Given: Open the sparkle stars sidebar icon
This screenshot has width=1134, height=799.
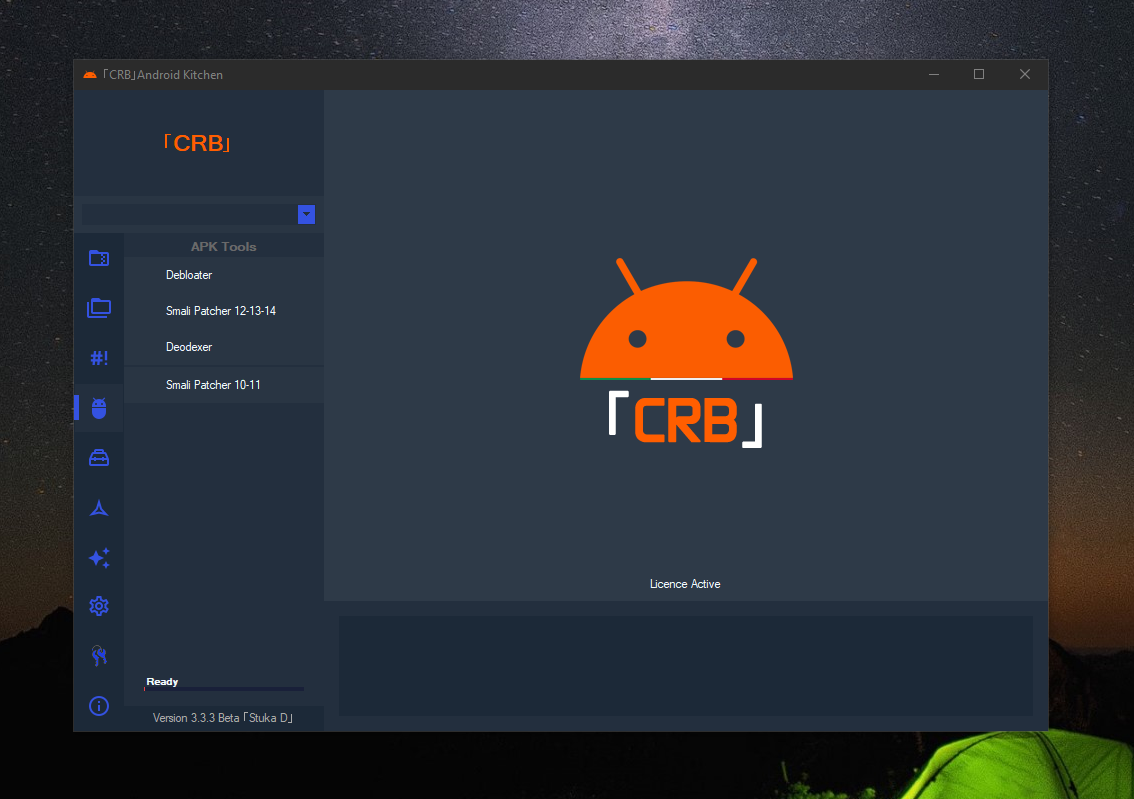Looking at the screenshot, I should (x=99, y=557).
